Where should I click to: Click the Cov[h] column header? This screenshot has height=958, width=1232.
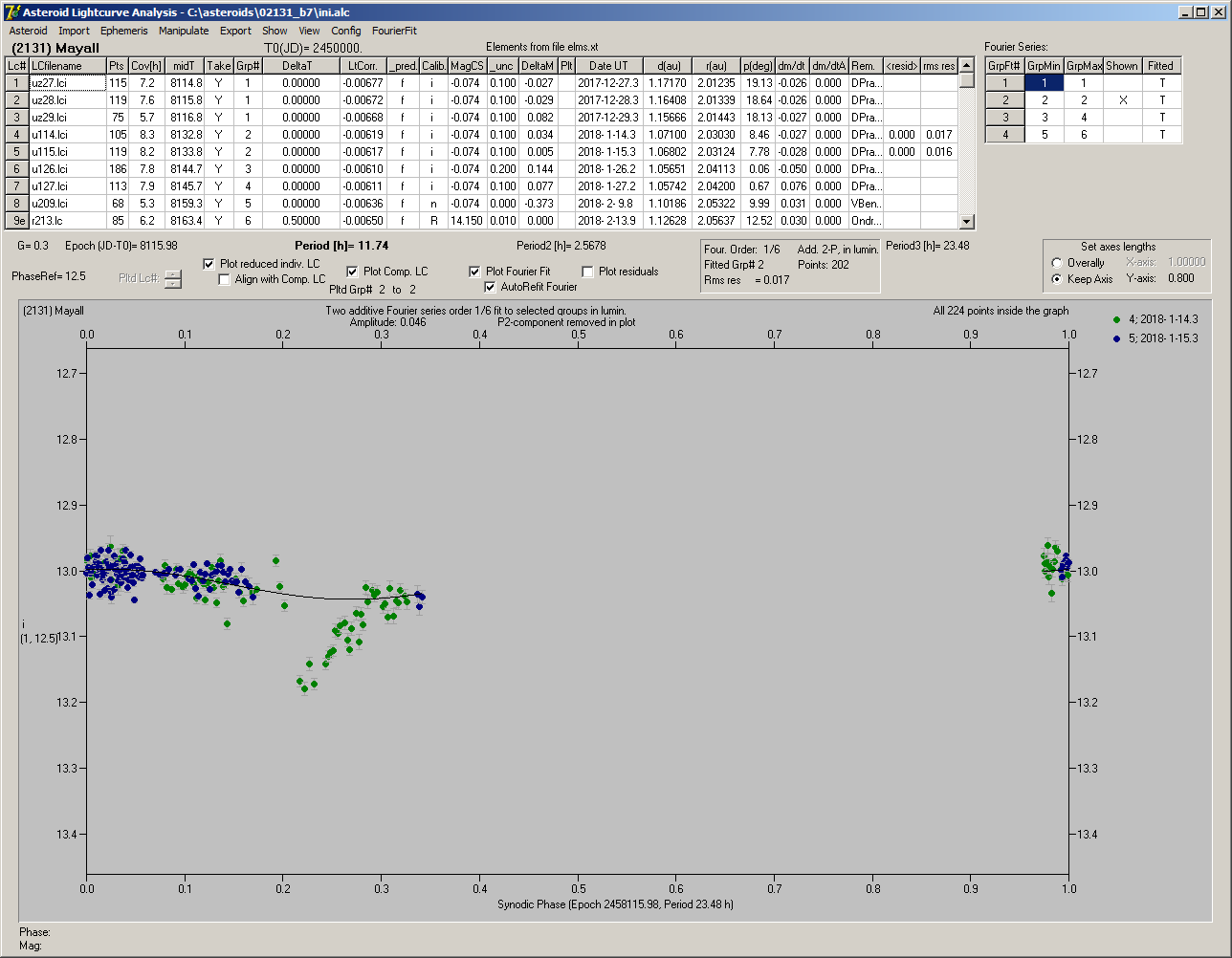146,66
